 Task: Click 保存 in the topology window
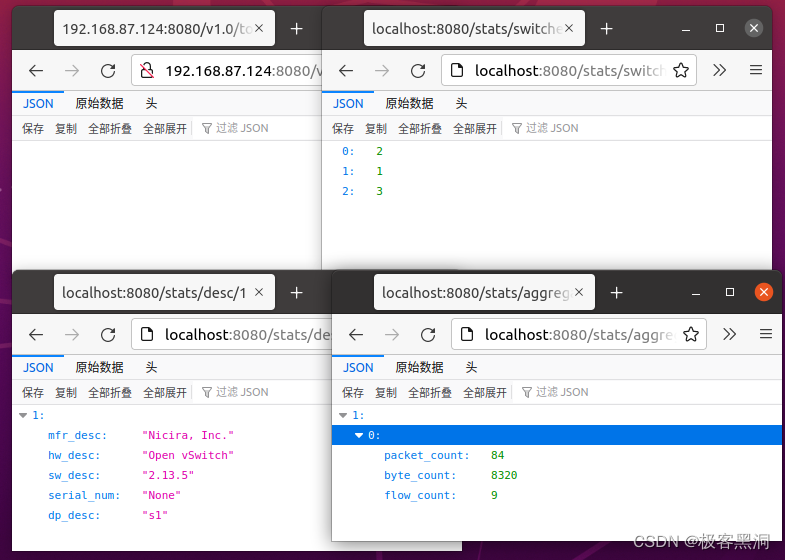[x=33, y=129]
